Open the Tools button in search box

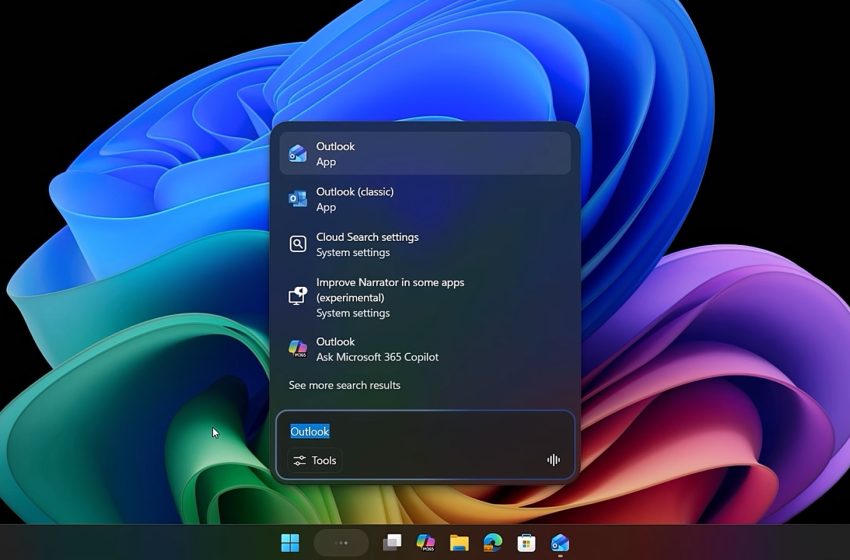point(314,460)
